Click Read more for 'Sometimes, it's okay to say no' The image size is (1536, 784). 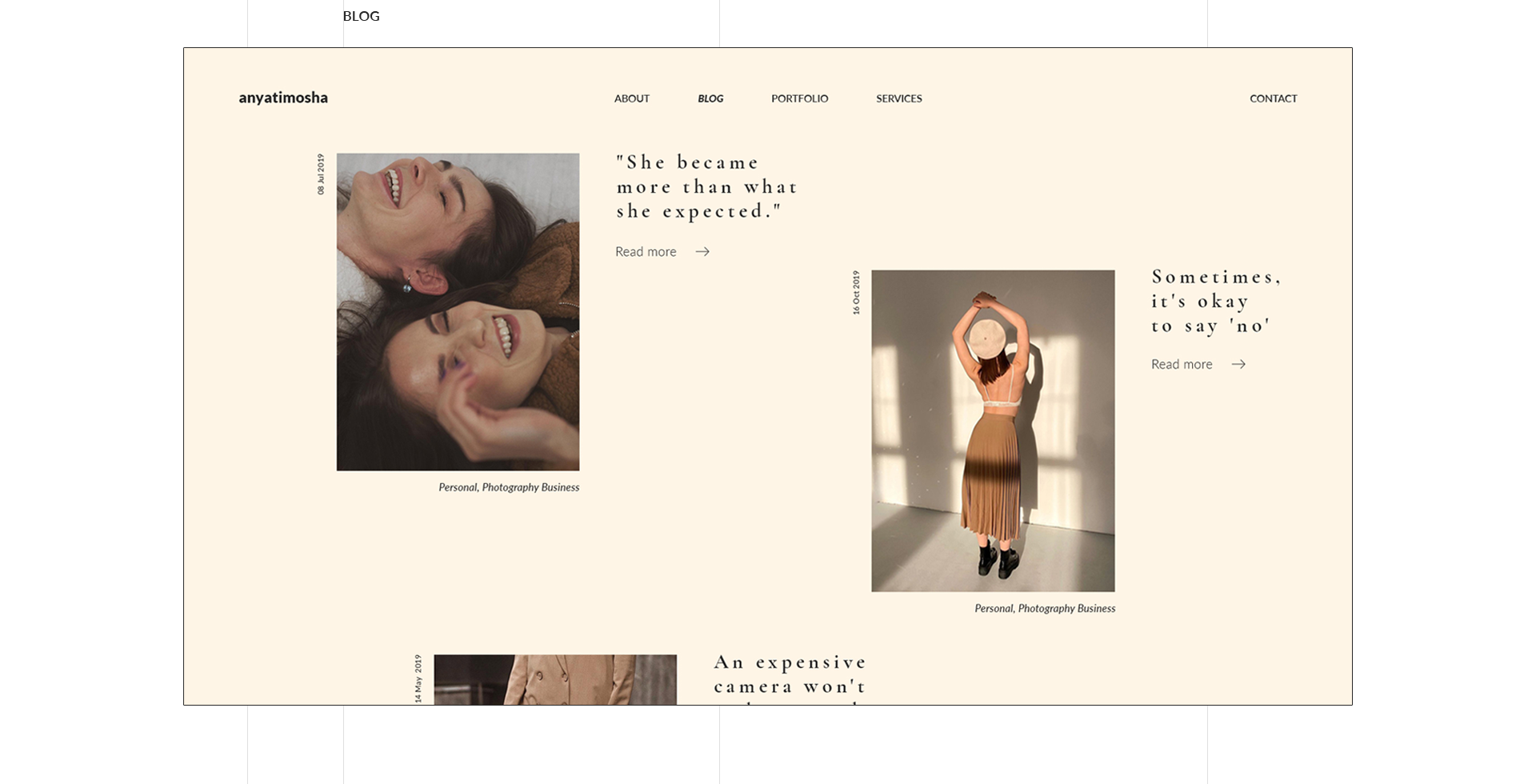pyautogui.click(x=1182, y=364)
